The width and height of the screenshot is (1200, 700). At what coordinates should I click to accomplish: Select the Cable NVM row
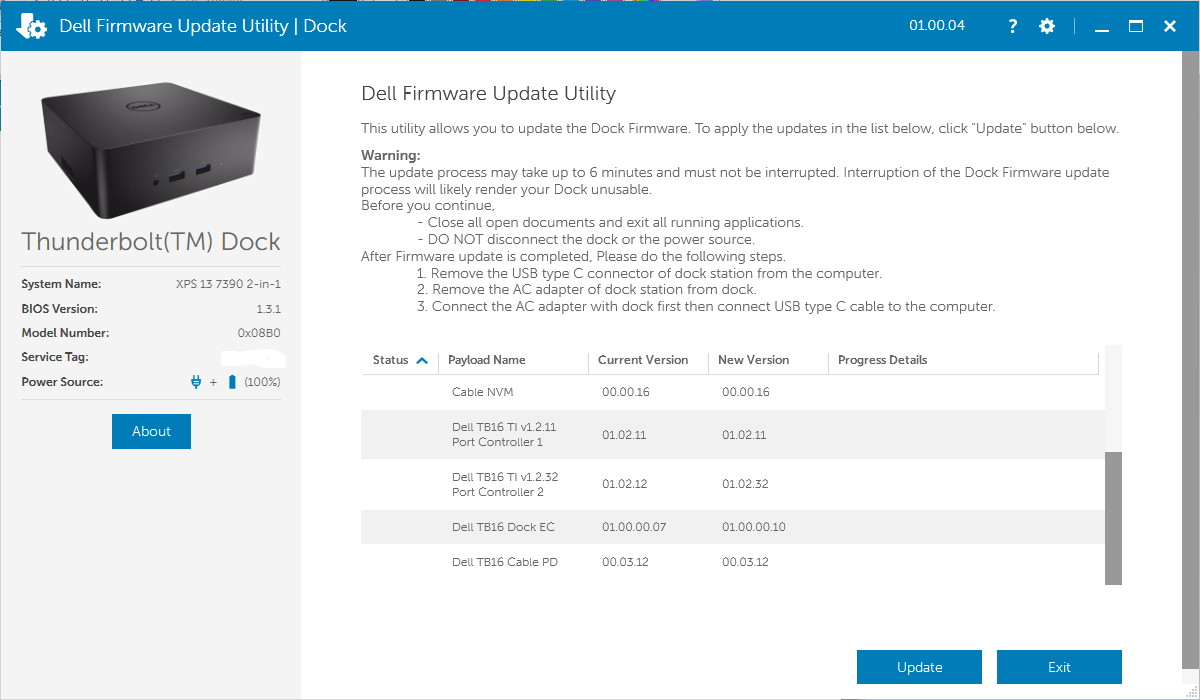732,392
